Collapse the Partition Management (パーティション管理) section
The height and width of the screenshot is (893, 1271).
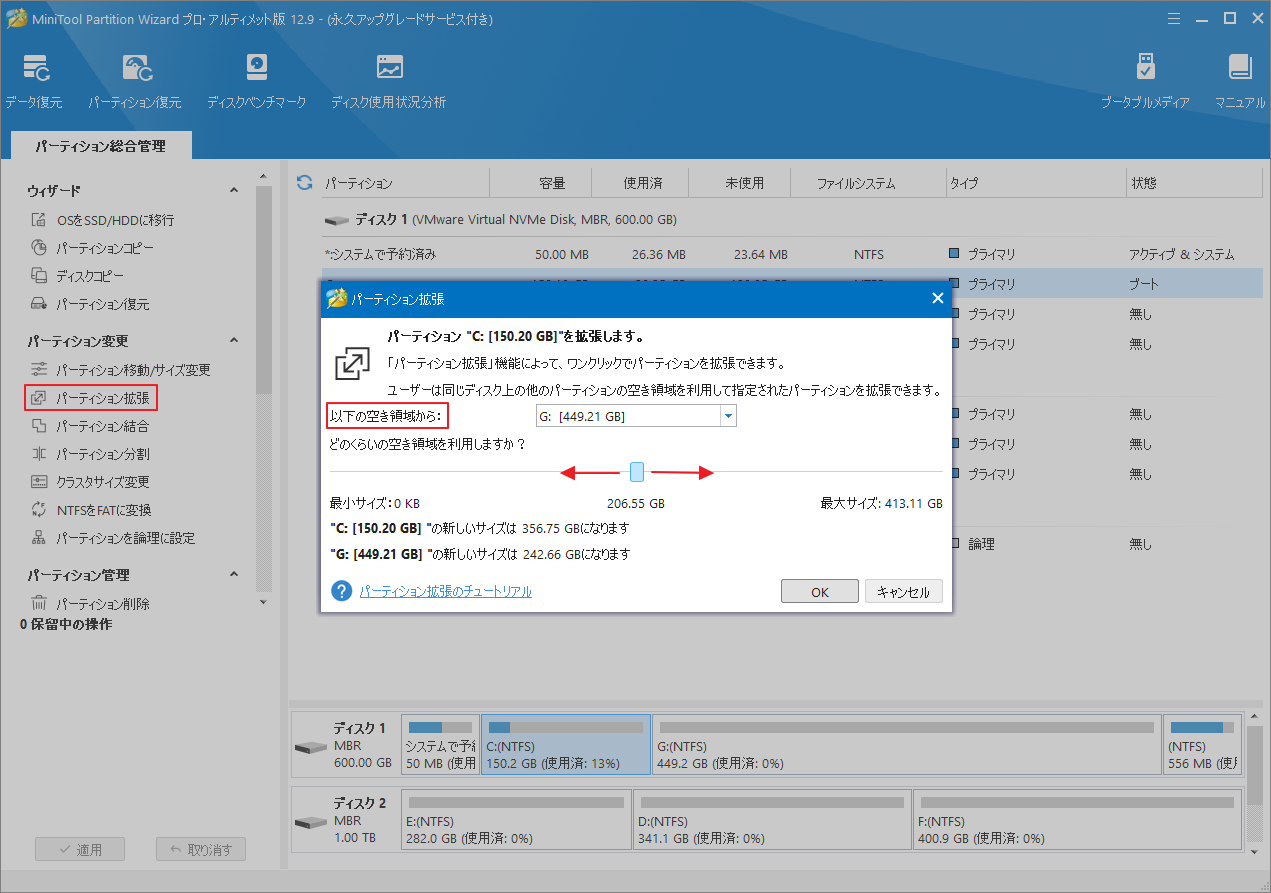point(234,574)
